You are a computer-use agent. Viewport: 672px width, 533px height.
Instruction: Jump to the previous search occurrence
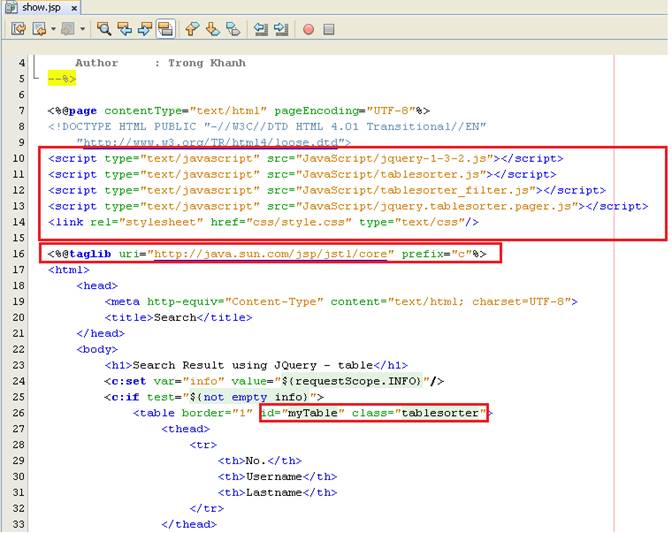pyautogui.click(x=124, y=29)
